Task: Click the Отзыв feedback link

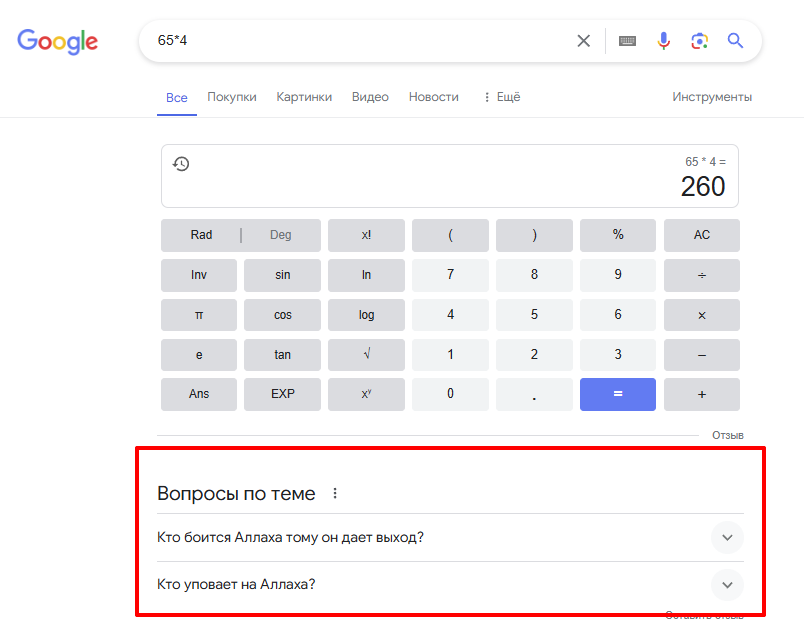Action: 727,436
